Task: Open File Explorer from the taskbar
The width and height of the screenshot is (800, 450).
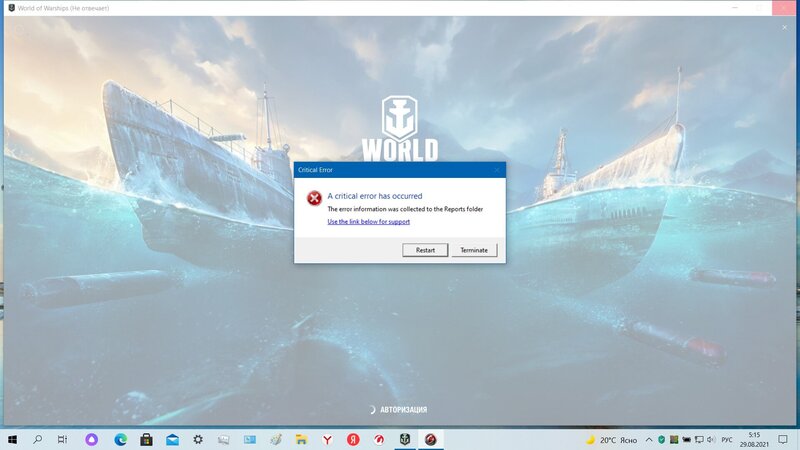Action: (301, 439)
